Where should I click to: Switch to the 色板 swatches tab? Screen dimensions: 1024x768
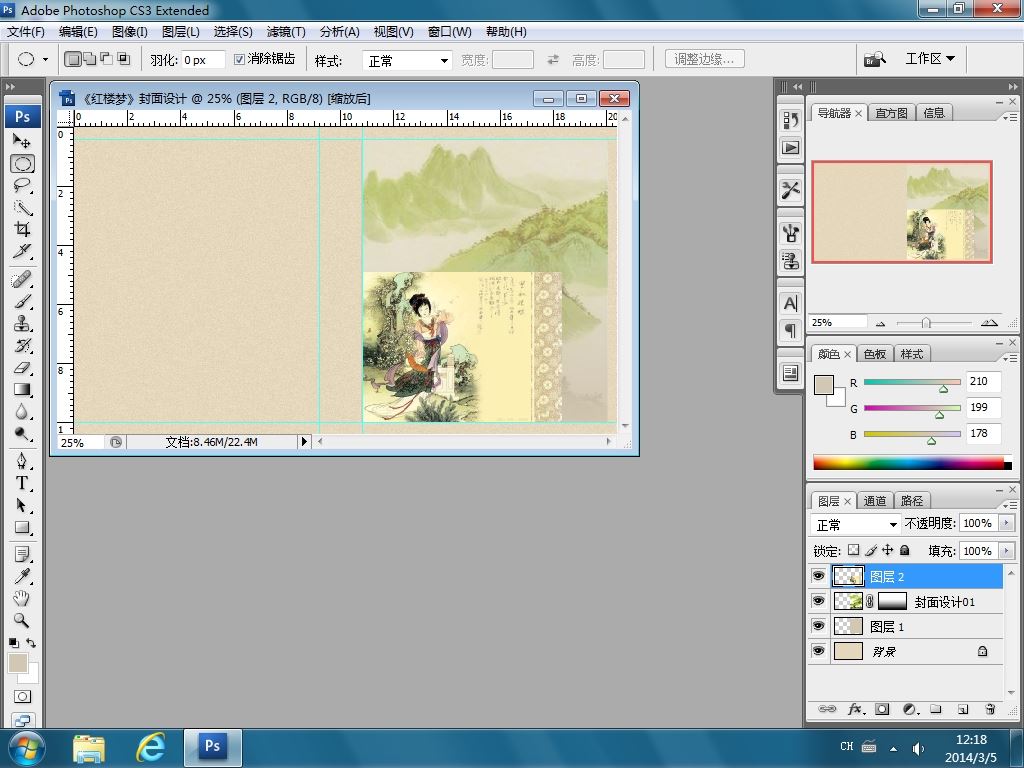pyautogui.click(x=874, y=354)
